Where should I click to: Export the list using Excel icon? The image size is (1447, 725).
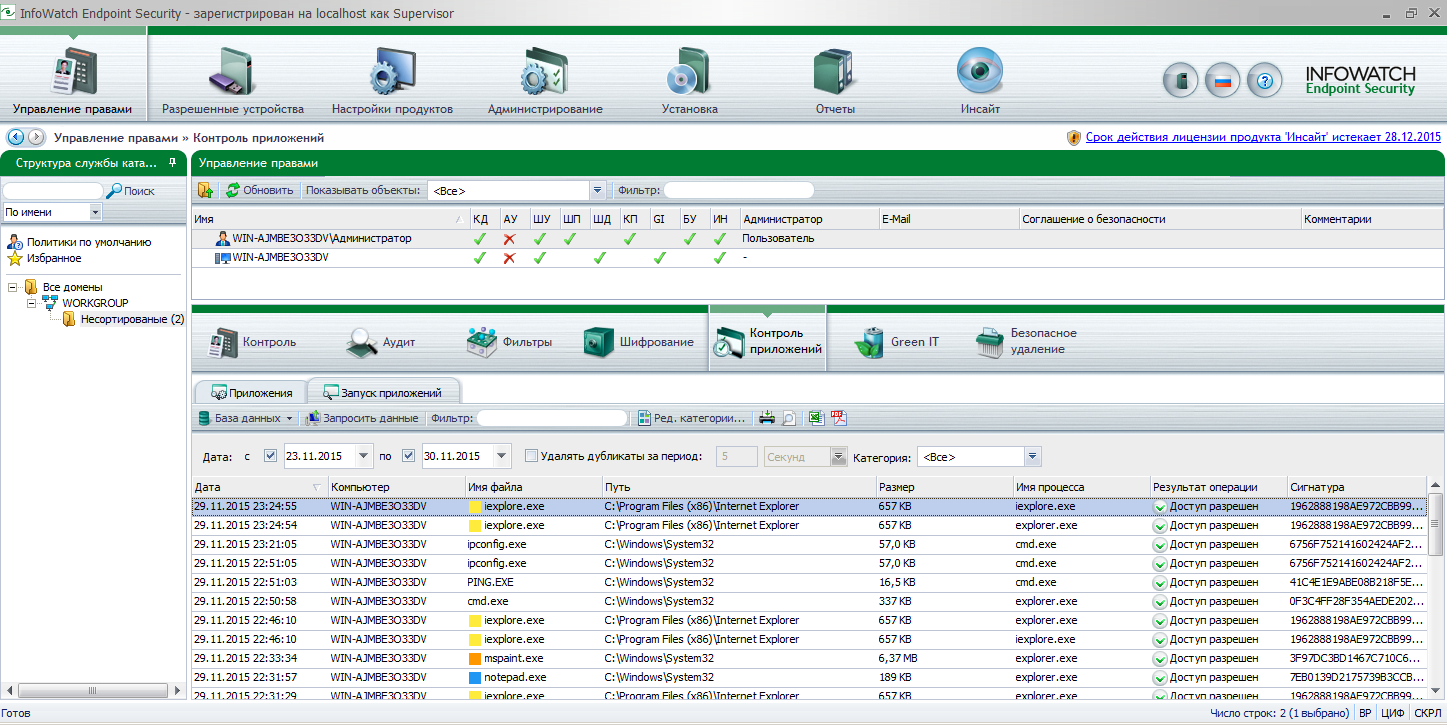pyautogui.click(x=816, y=419)
